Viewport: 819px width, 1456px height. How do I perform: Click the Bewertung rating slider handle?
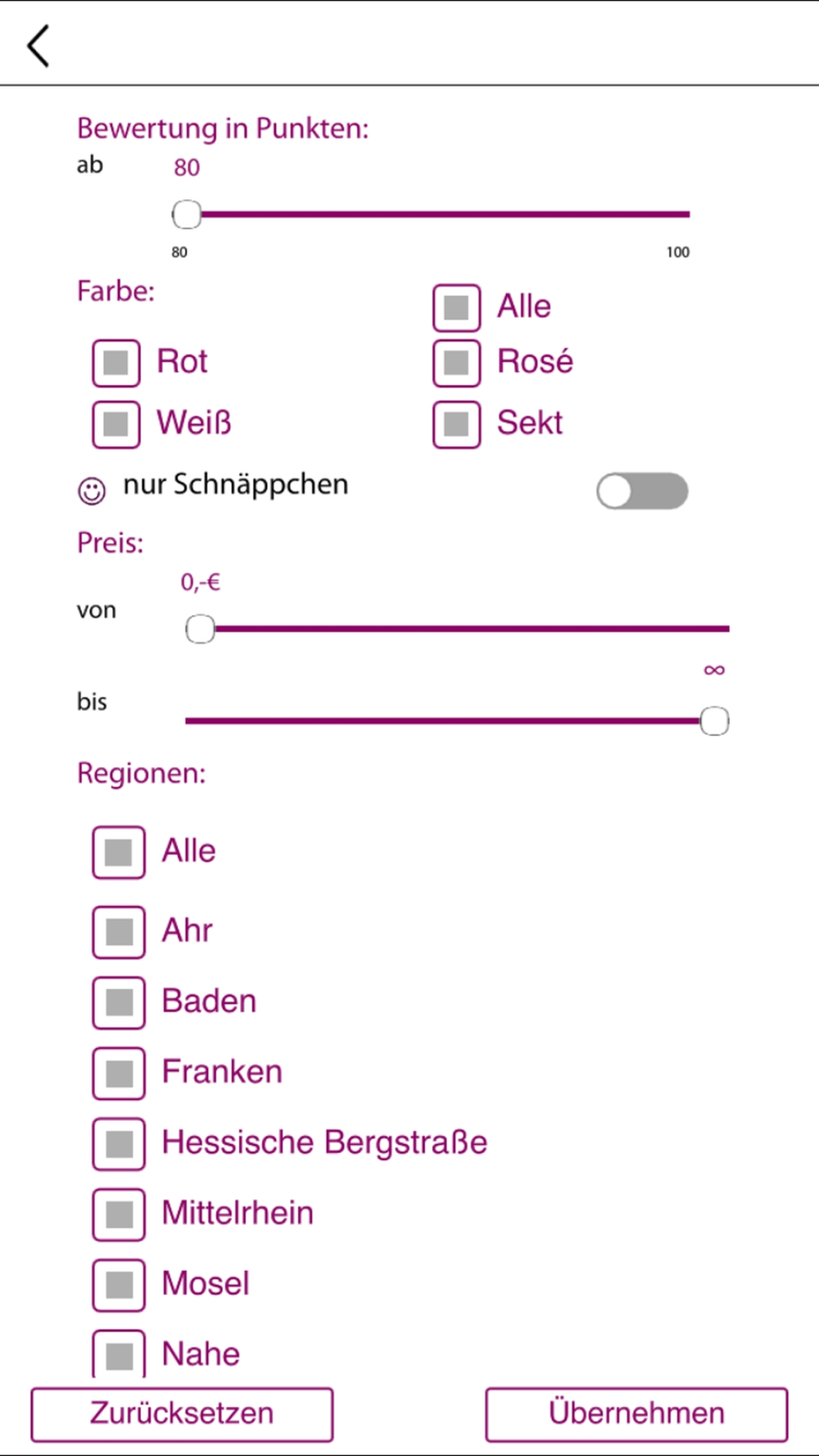187,215
